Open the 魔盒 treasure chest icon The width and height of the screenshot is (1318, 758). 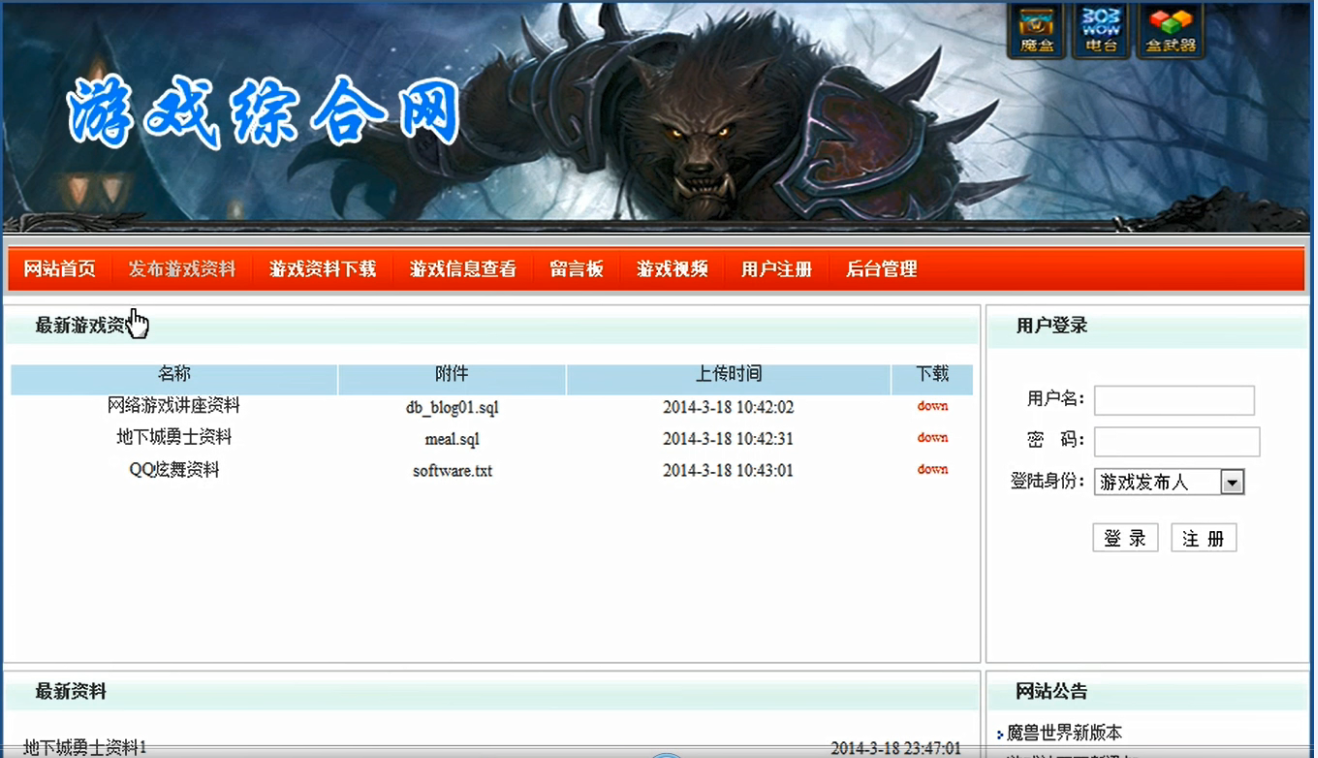tap(1036, 32)
